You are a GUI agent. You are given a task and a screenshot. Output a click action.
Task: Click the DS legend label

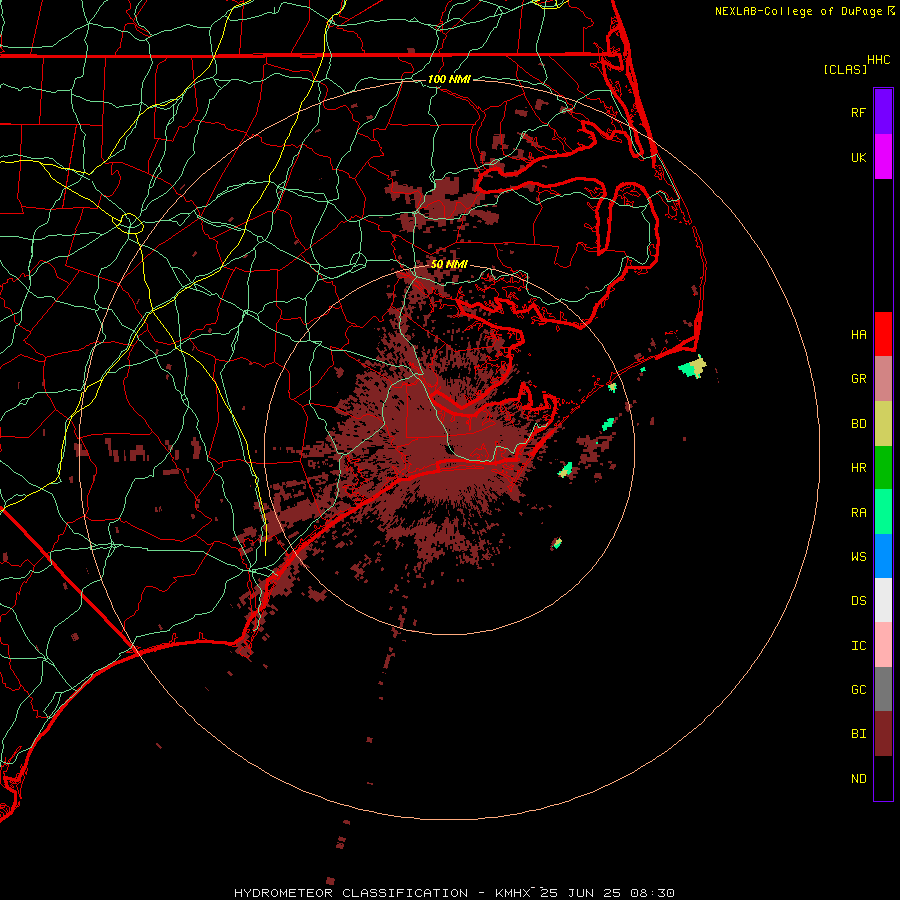coord(858,601)
